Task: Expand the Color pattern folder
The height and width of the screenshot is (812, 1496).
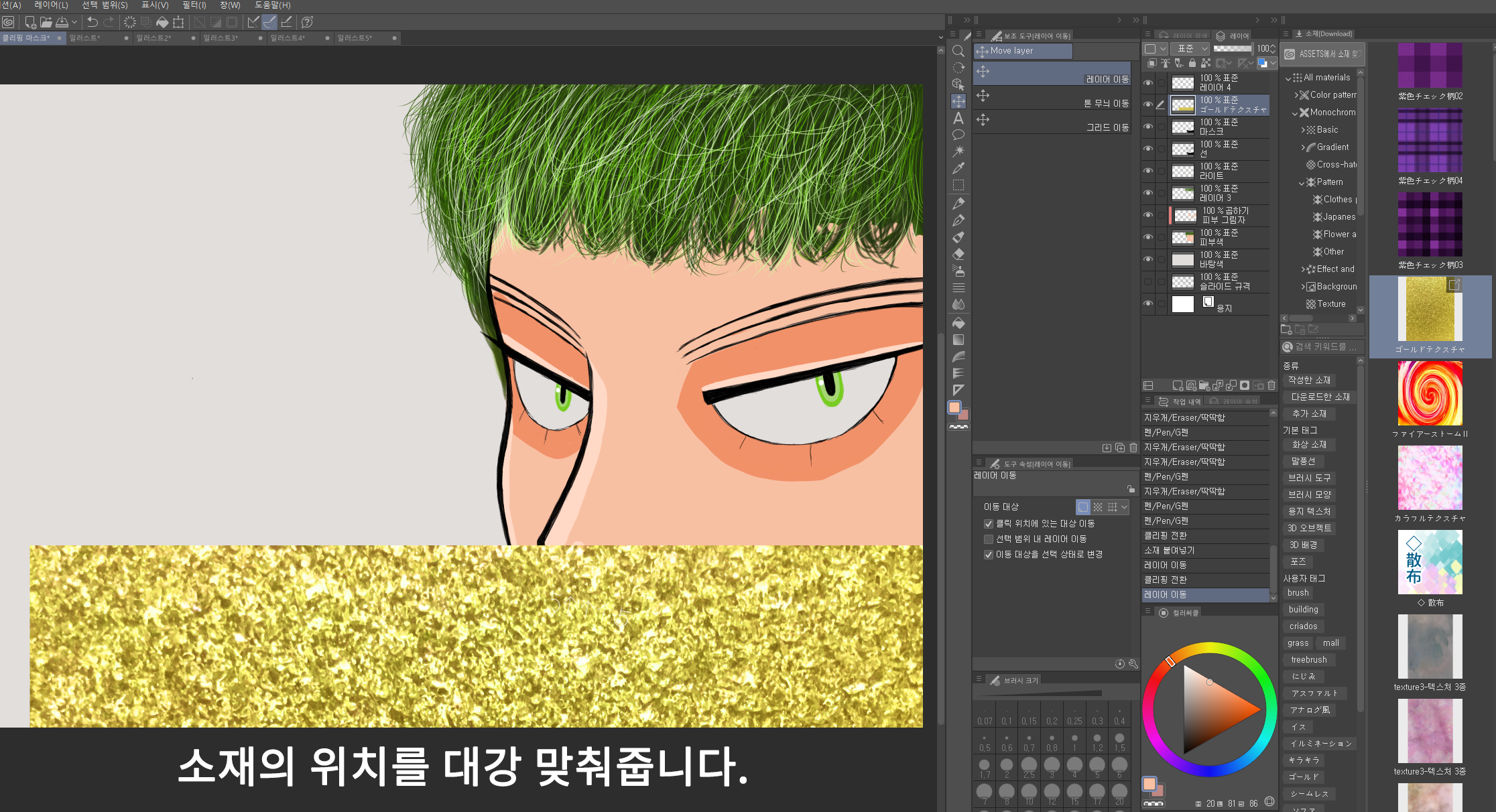Action: (x=1296, y=95)
